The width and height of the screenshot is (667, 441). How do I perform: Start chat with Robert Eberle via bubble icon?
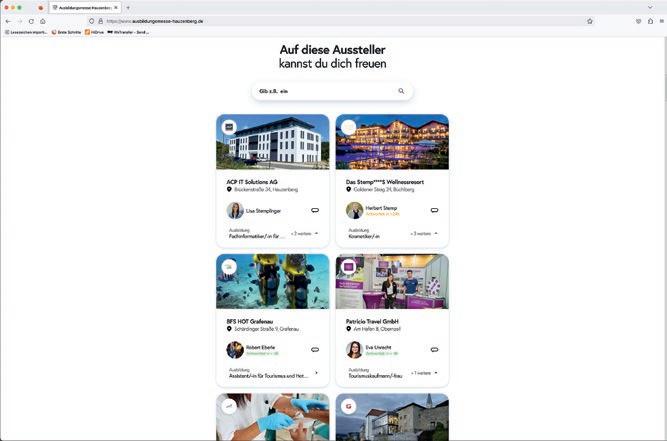[315, 350]
